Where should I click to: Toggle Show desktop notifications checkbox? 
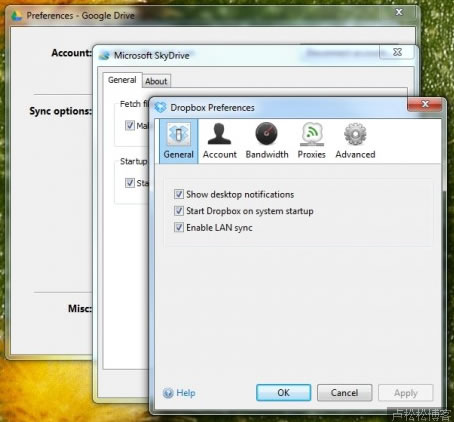pos(179,194)
